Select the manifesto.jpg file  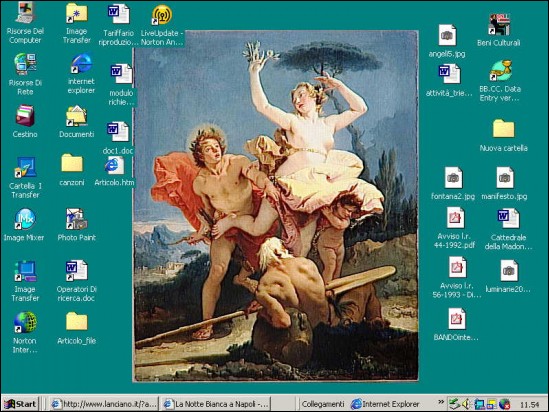pos(504,183)
